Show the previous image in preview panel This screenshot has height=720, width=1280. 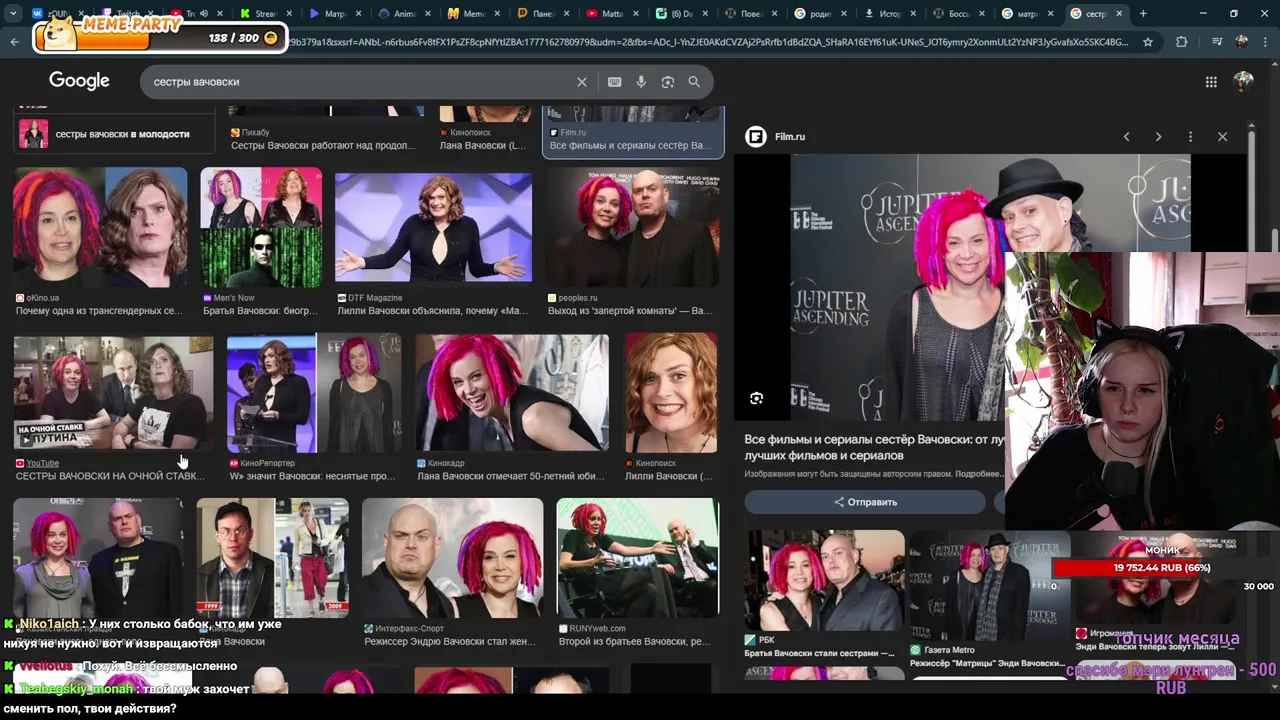point(1126,137)
